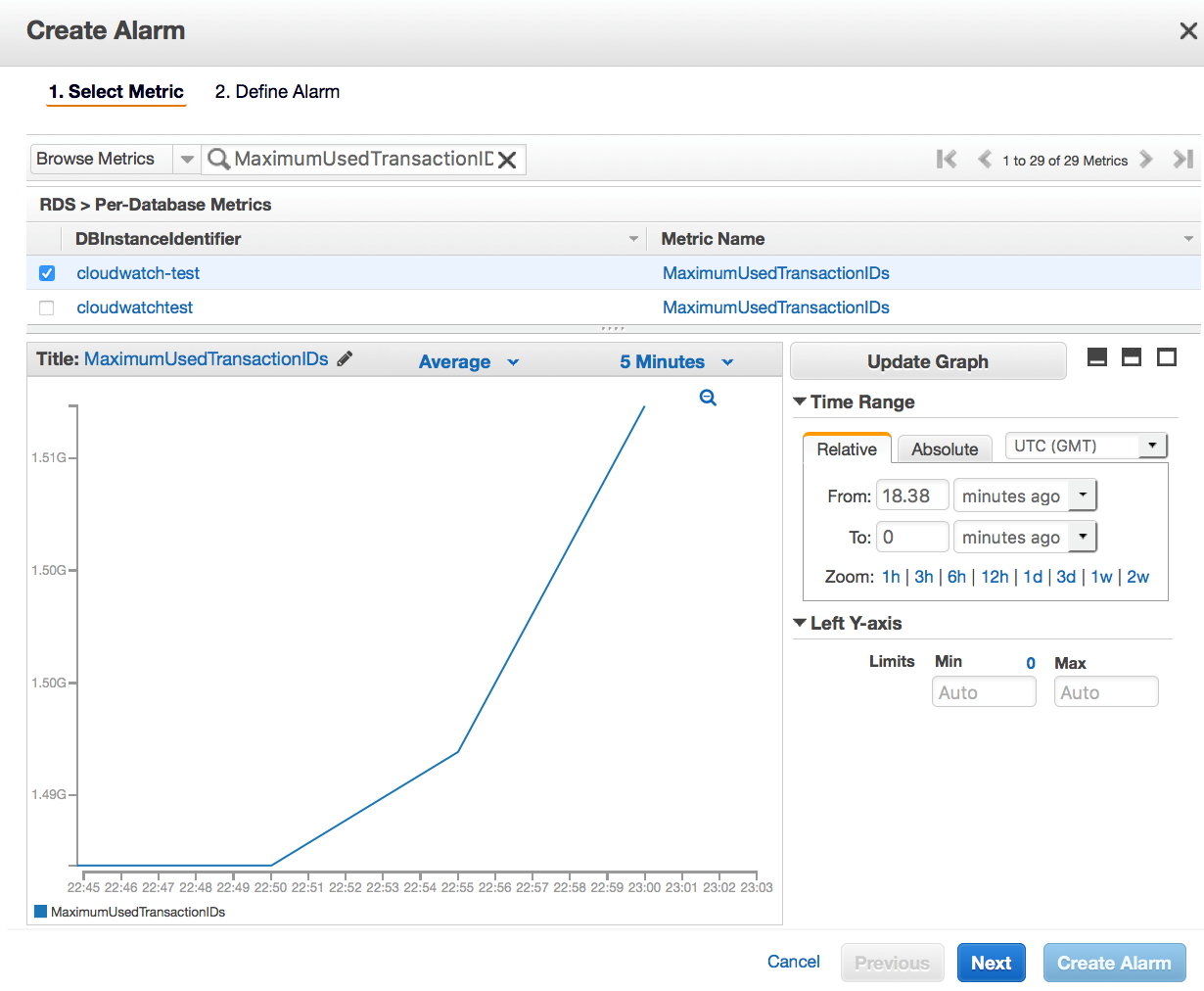The image size is (1204, 991).
Task: Switch to 2. Define Alarm step
Action: [x=277, y=92]
